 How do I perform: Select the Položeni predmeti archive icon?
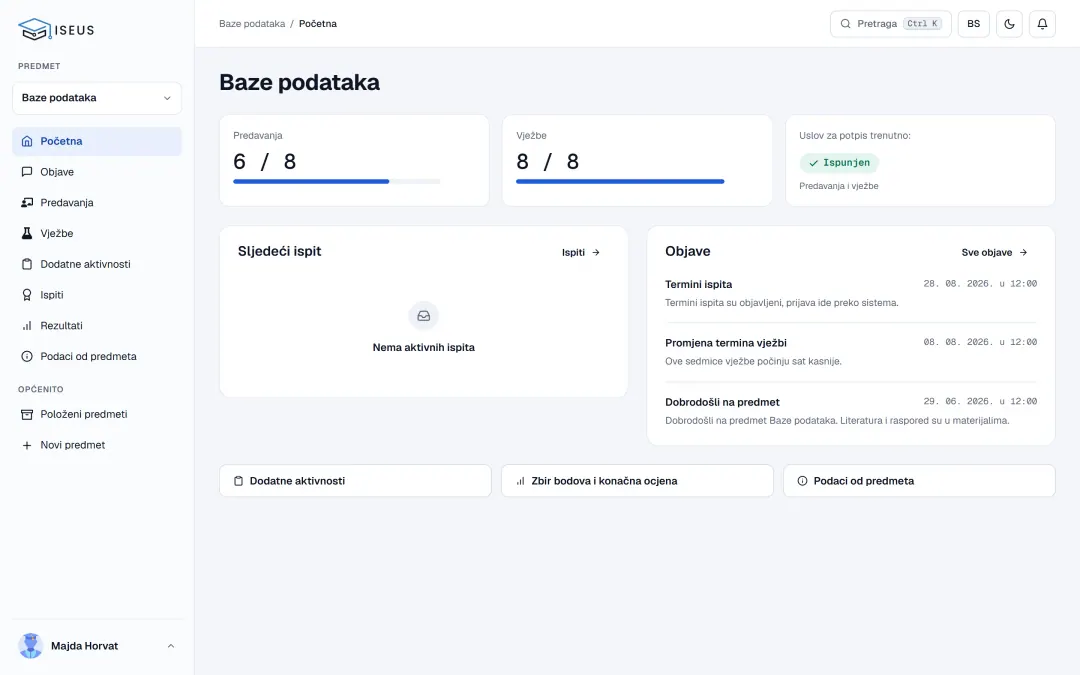(x=27, y=414)
